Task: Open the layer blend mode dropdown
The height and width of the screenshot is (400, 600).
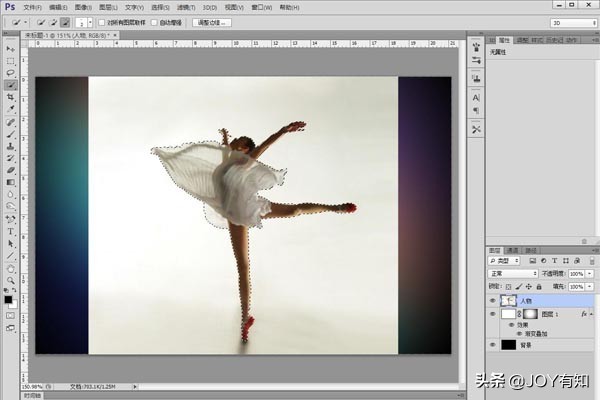Action: [512, 272]
